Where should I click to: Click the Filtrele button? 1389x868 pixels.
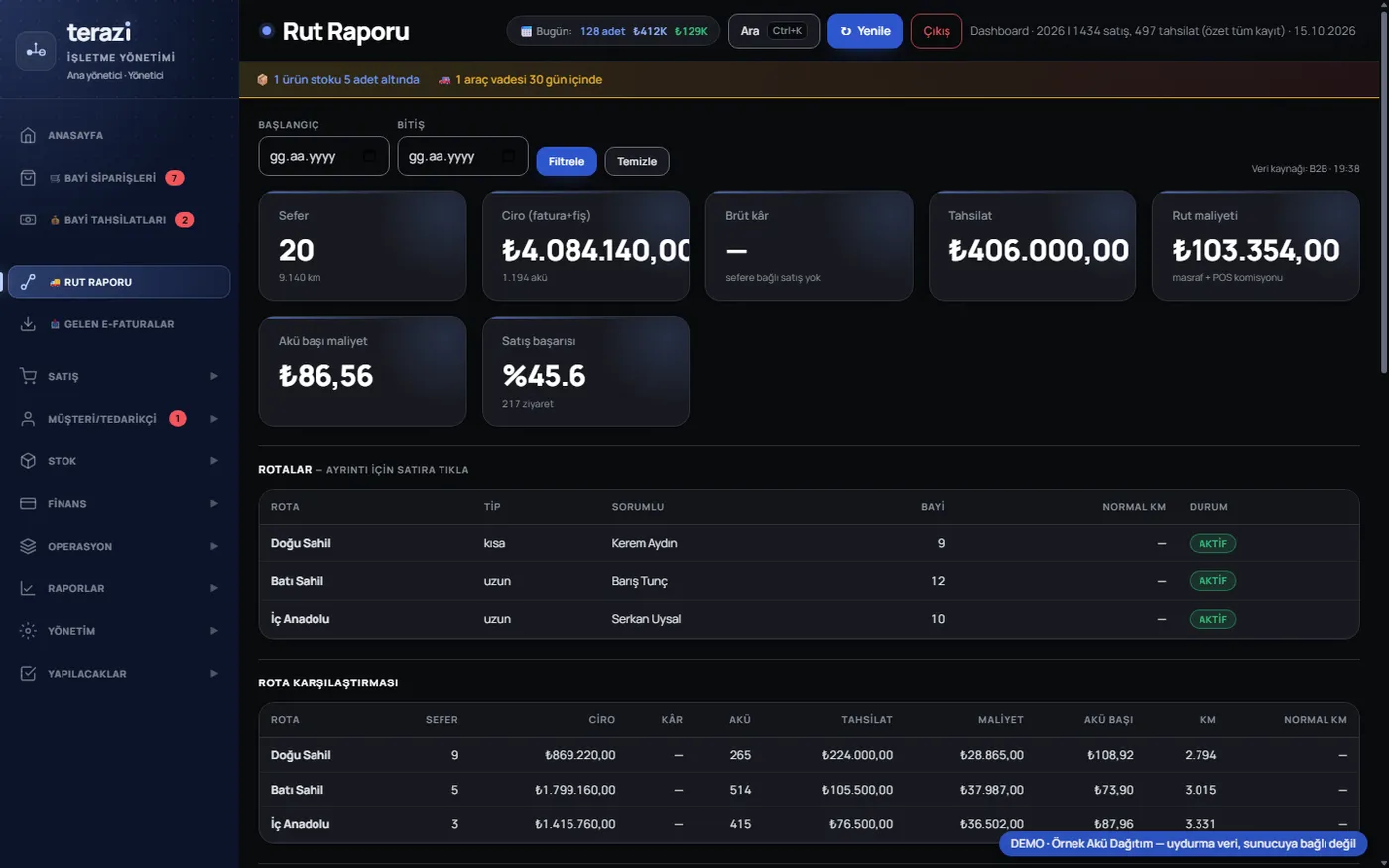566,161
